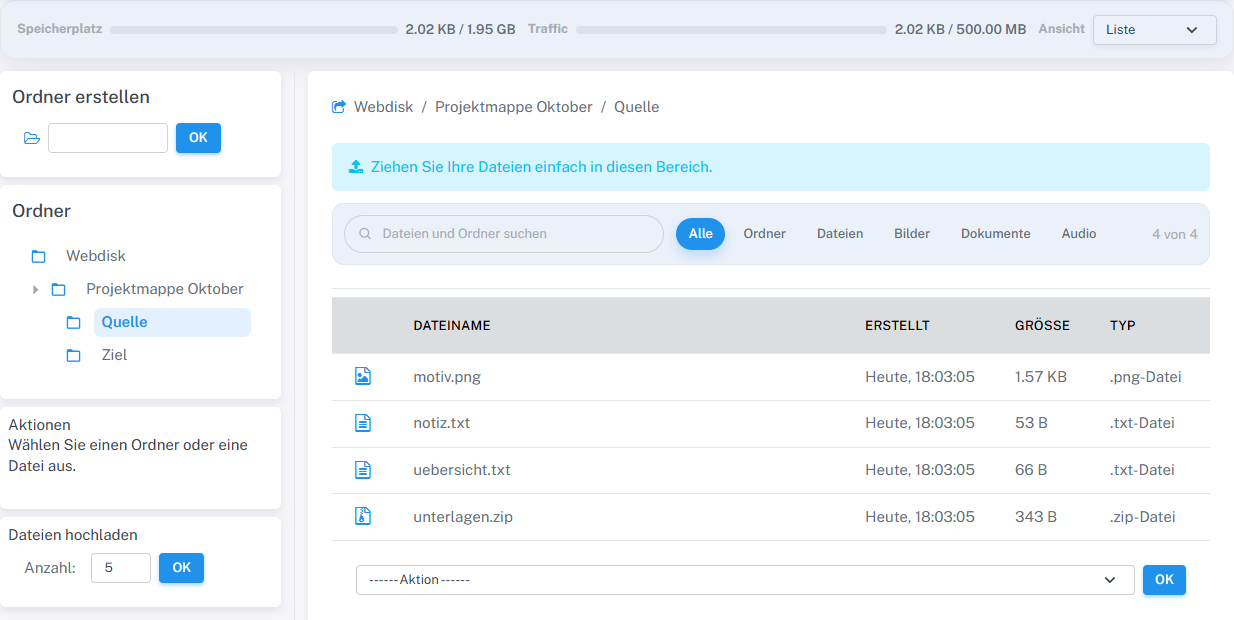Click OK beside the Aktion dropdown
This screenshot has width=1234, height=620.
pyautogui.click(x=1164, y=580)
